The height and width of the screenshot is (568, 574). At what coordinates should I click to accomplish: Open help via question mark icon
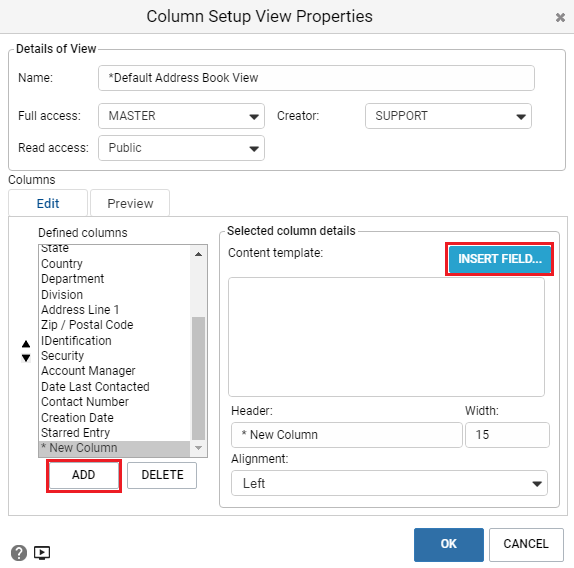coord(19,553)
